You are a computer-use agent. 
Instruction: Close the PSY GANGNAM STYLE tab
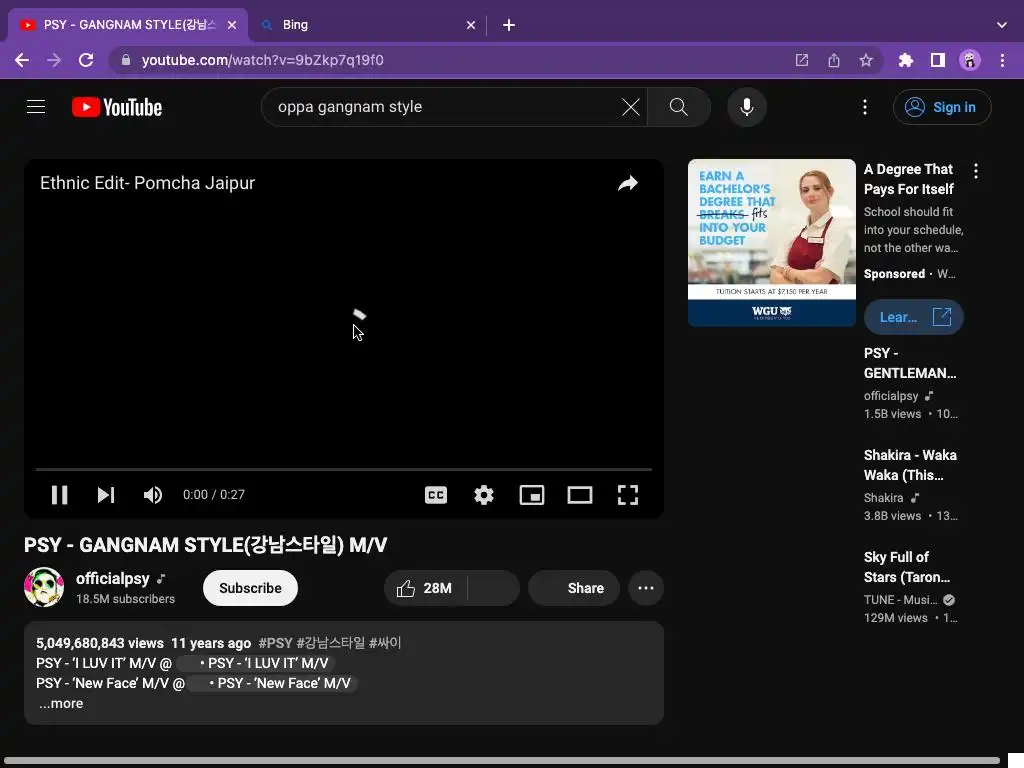[232, 25]
